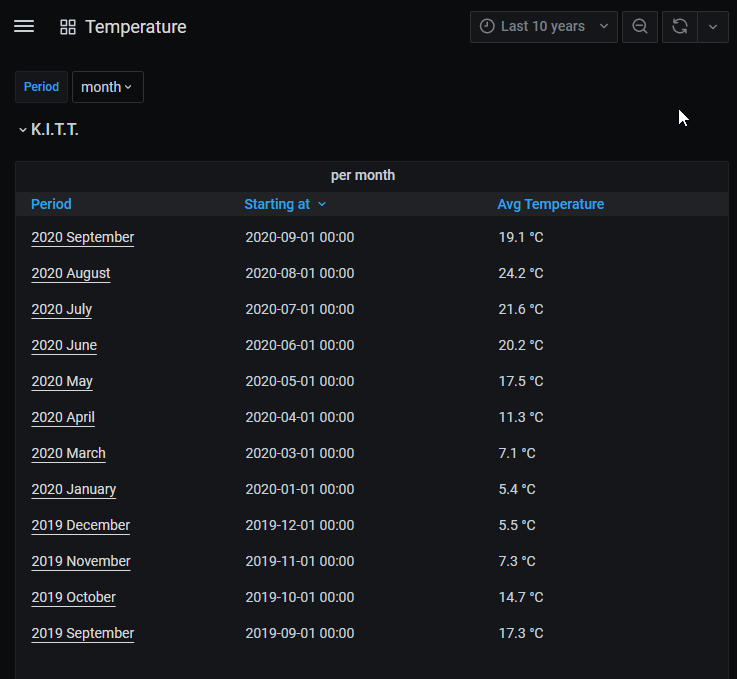This screenshot has height=679, width=737.
Task: Click the 14.7 °C temperature value
Action: click(x=521, y=597)
